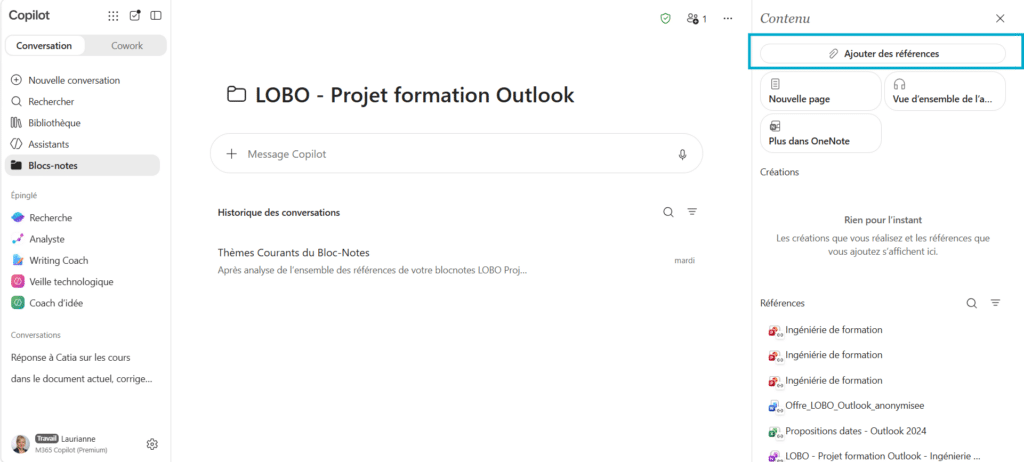The image size is (1024, 462).
Task: Open filter icon for Références
Action: point(995,303)
